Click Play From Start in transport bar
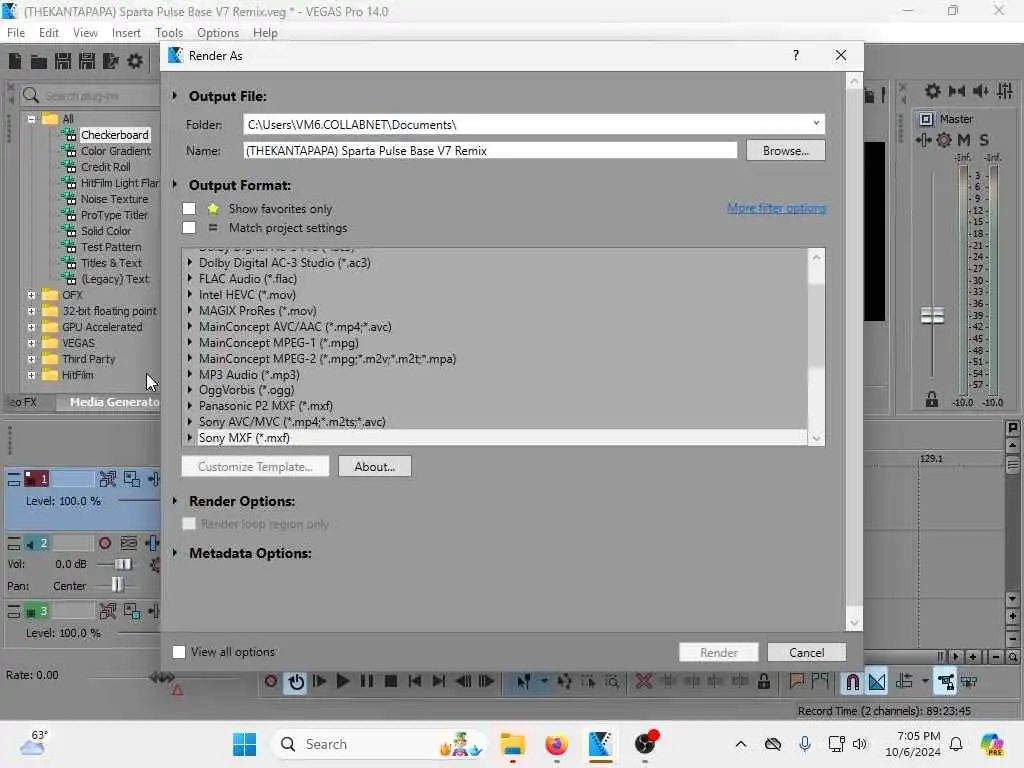 (319, 681)
